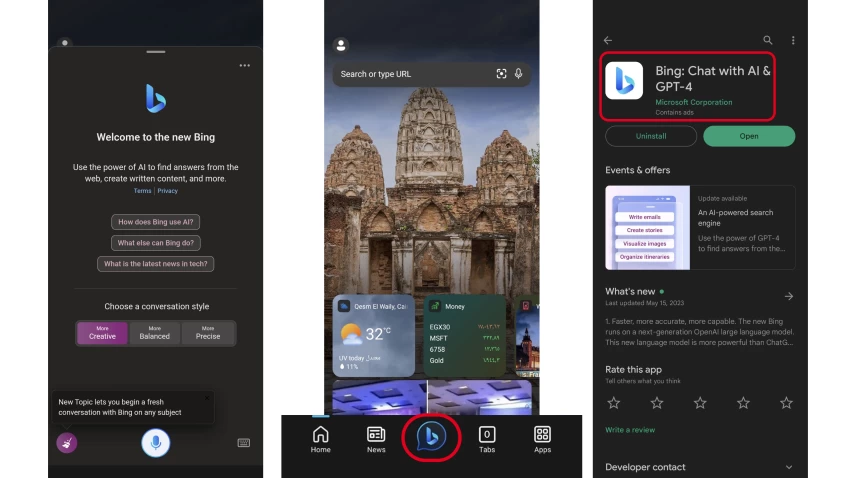The image size is (850, 478).
Task: Tap 'What else can Bing do?' suggestion
Action: pyautogui.click(x=156, y=243)
